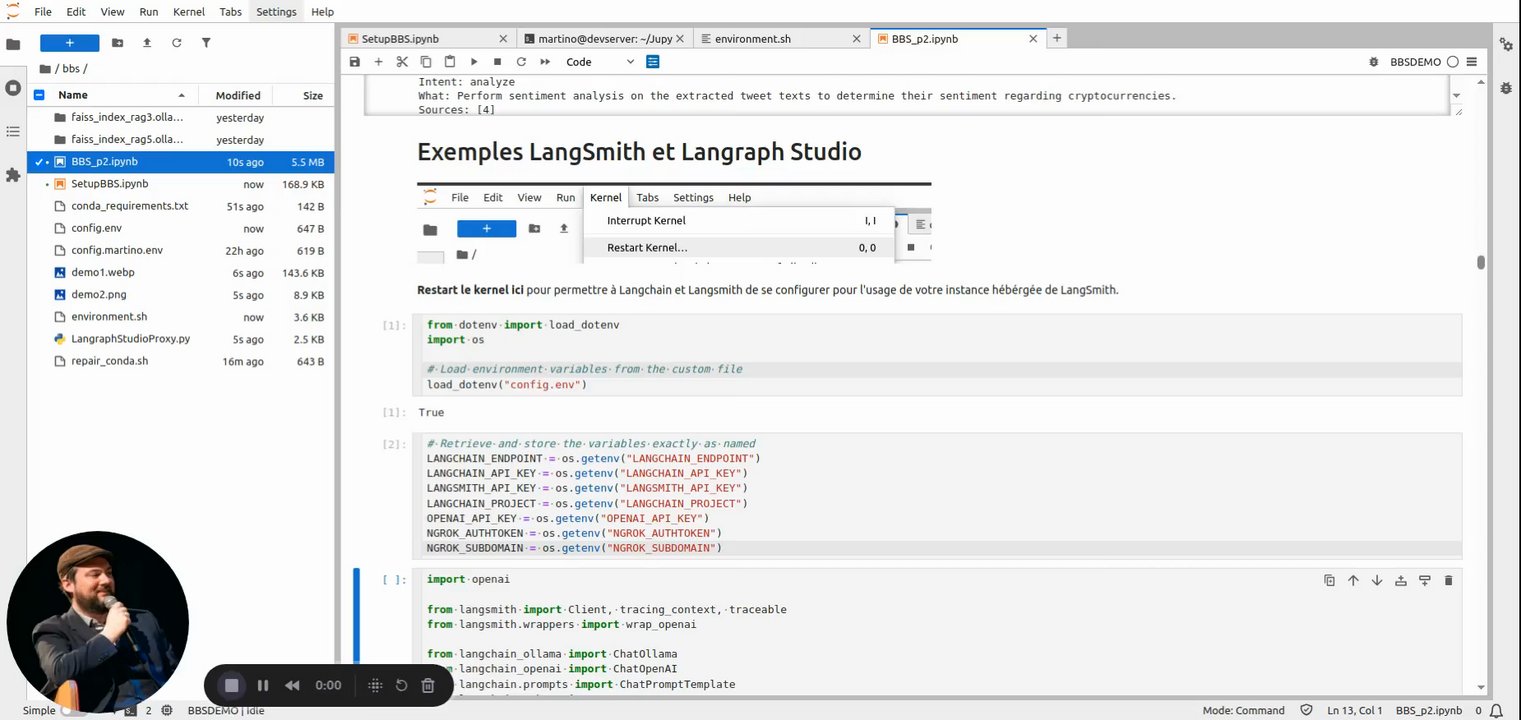Open the config.env file in the file list
The image size is (1521, 720).
pyautogui.click(x=96, y=228)
